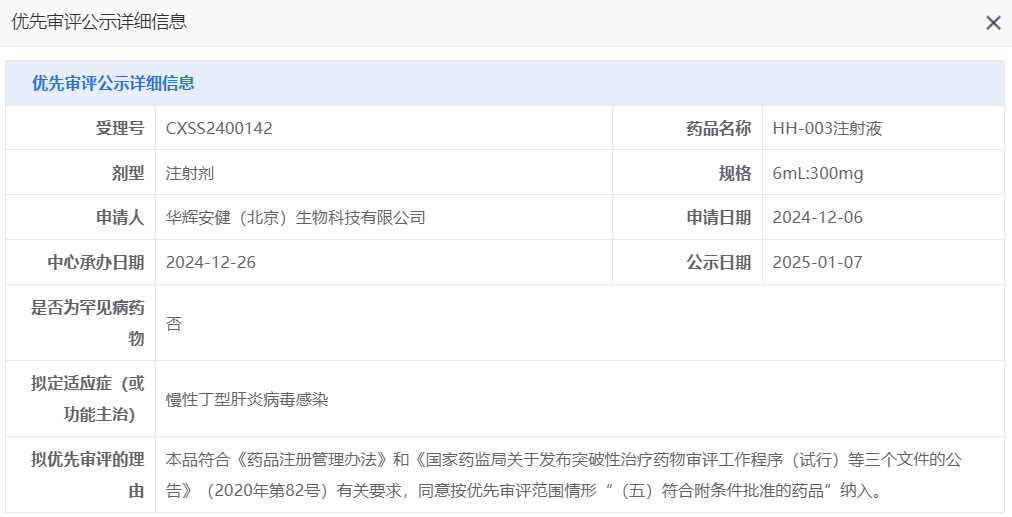Select the center handling date 2024-12-26

[211, 262]
